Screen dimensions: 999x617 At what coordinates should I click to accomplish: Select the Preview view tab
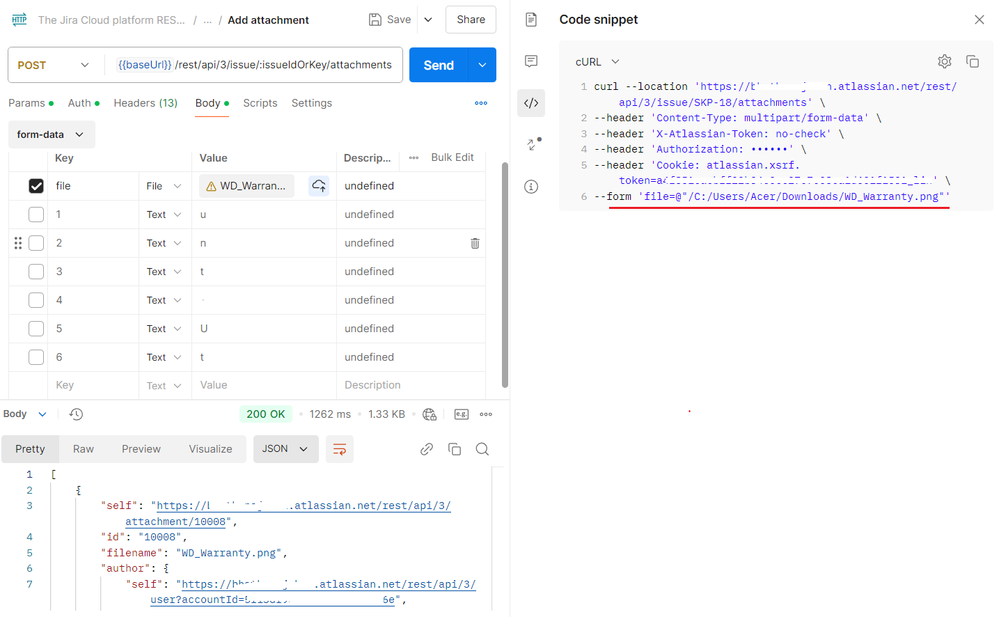[x=141, y=449]
